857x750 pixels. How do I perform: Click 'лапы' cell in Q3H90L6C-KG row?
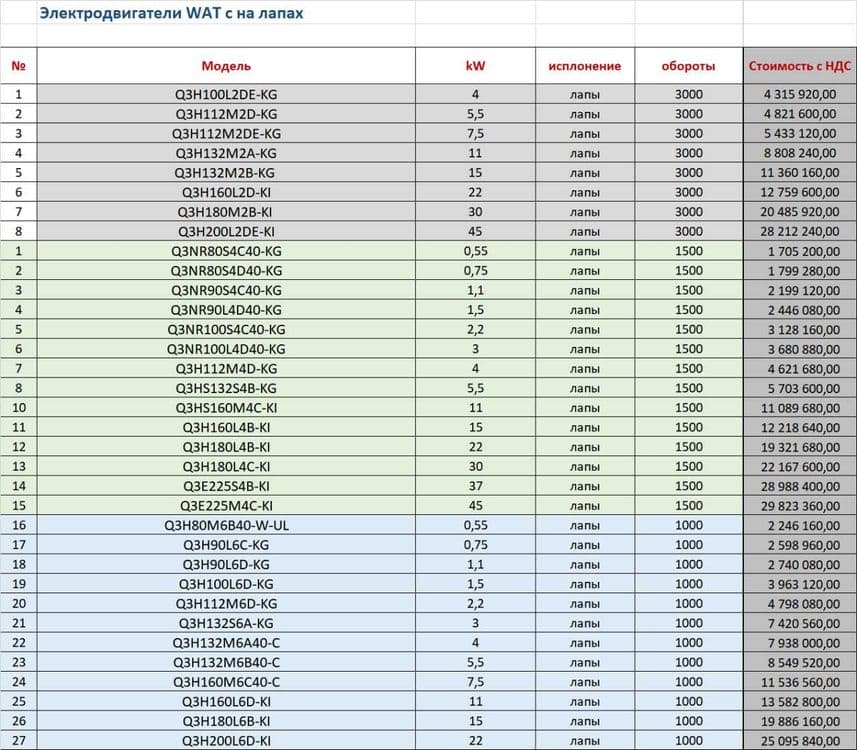[x=585, y=546]
